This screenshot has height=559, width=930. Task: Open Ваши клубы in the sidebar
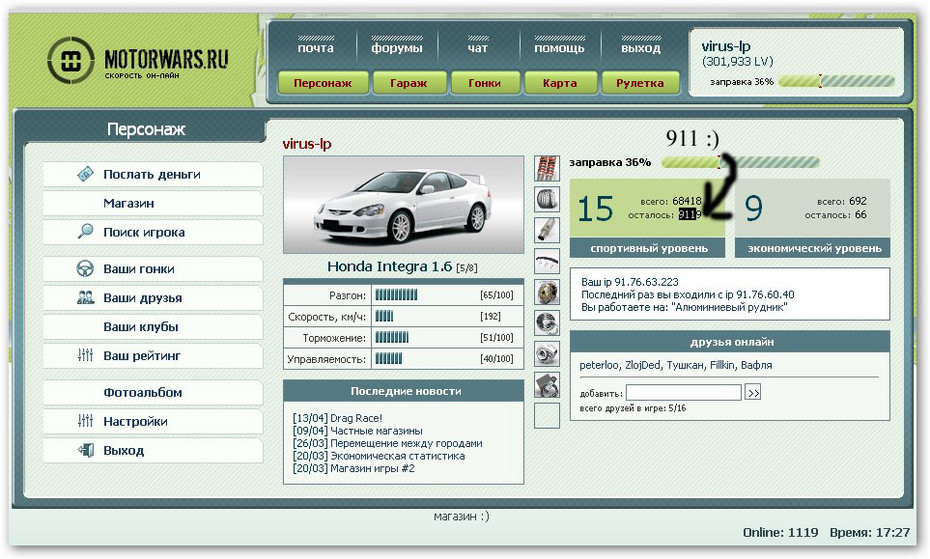152,326
